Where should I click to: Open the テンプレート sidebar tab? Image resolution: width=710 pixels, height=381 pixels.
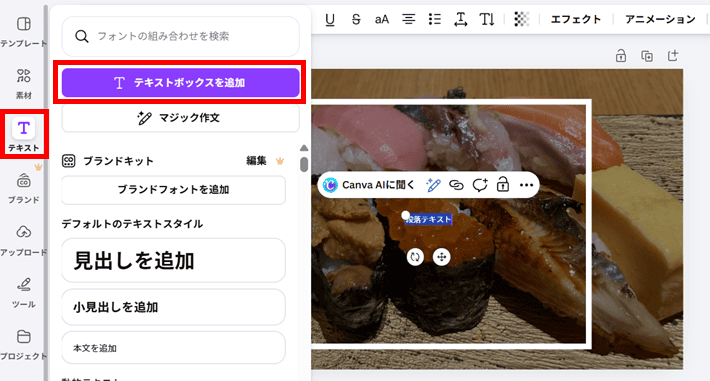tap(23, 32)
